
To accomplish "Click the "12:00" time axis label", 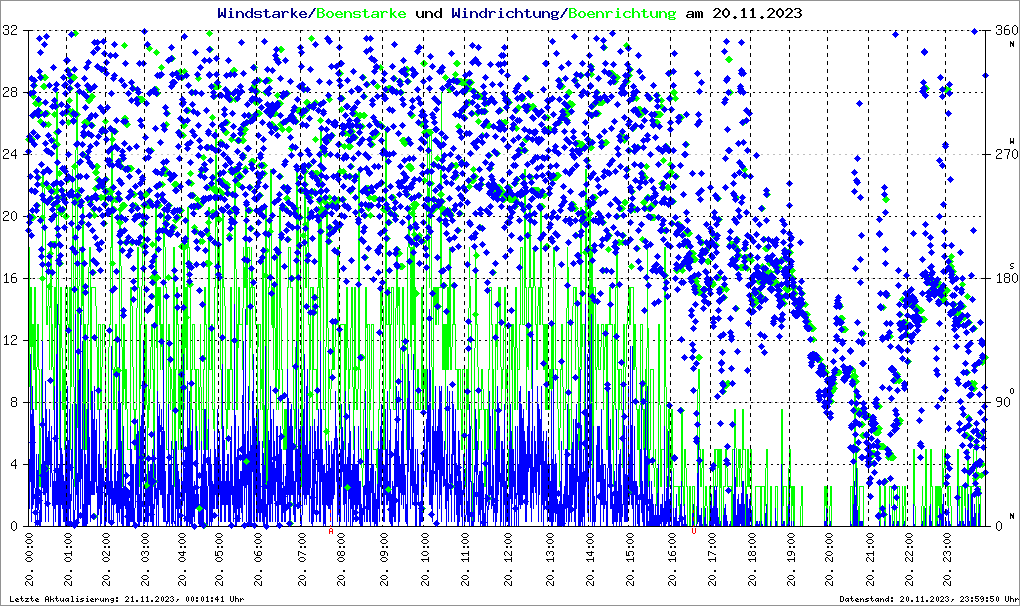I will [x=507, y=546].
